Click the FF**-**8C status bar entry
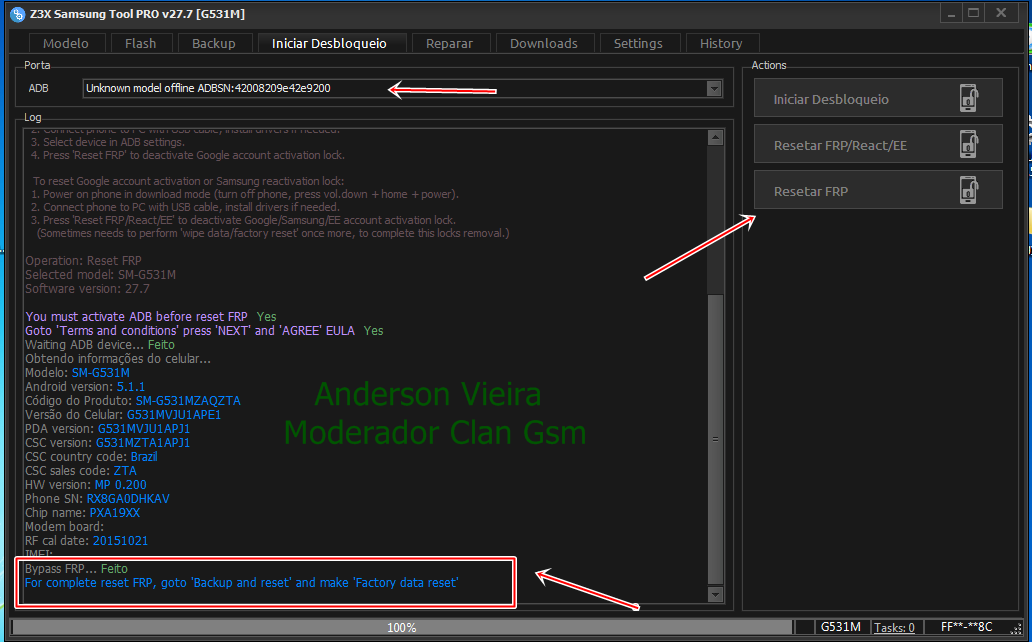The image size is (1032, 642). tap(967, 627)
